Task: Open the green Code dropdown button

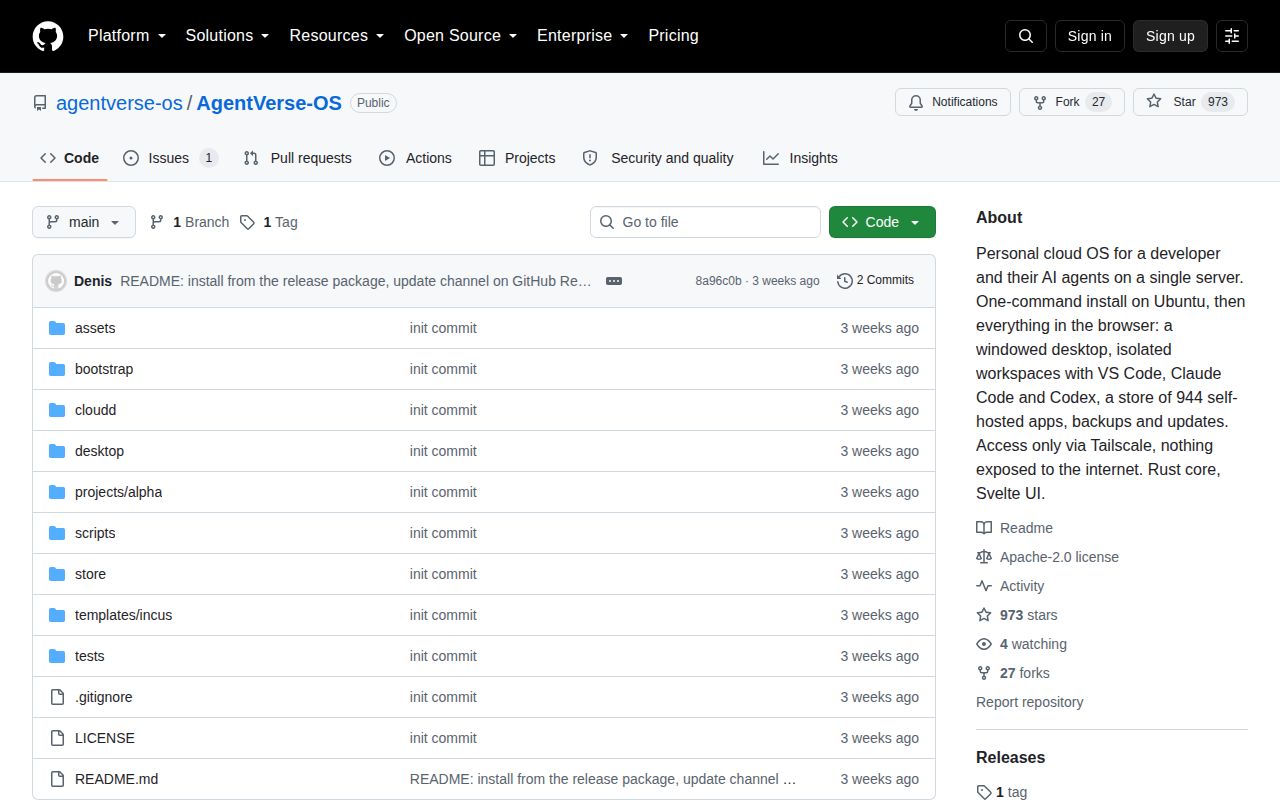Action: 882,222
